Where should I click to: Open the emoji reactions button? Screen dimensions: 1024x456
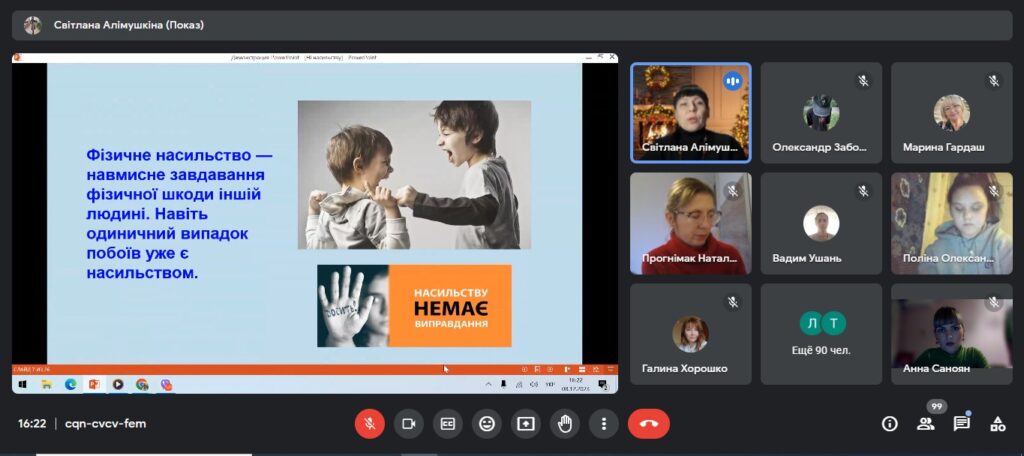click(487, 424)
